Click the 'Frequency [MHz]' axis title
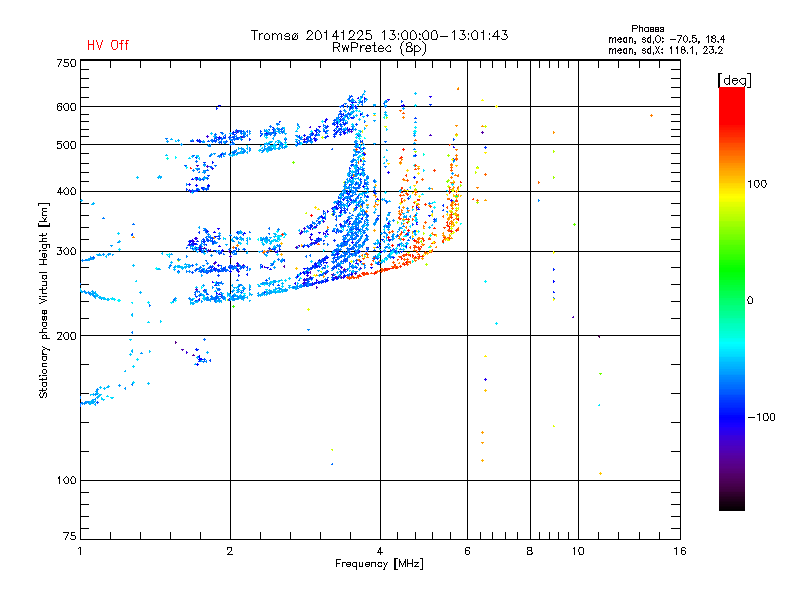 [379, 564]
